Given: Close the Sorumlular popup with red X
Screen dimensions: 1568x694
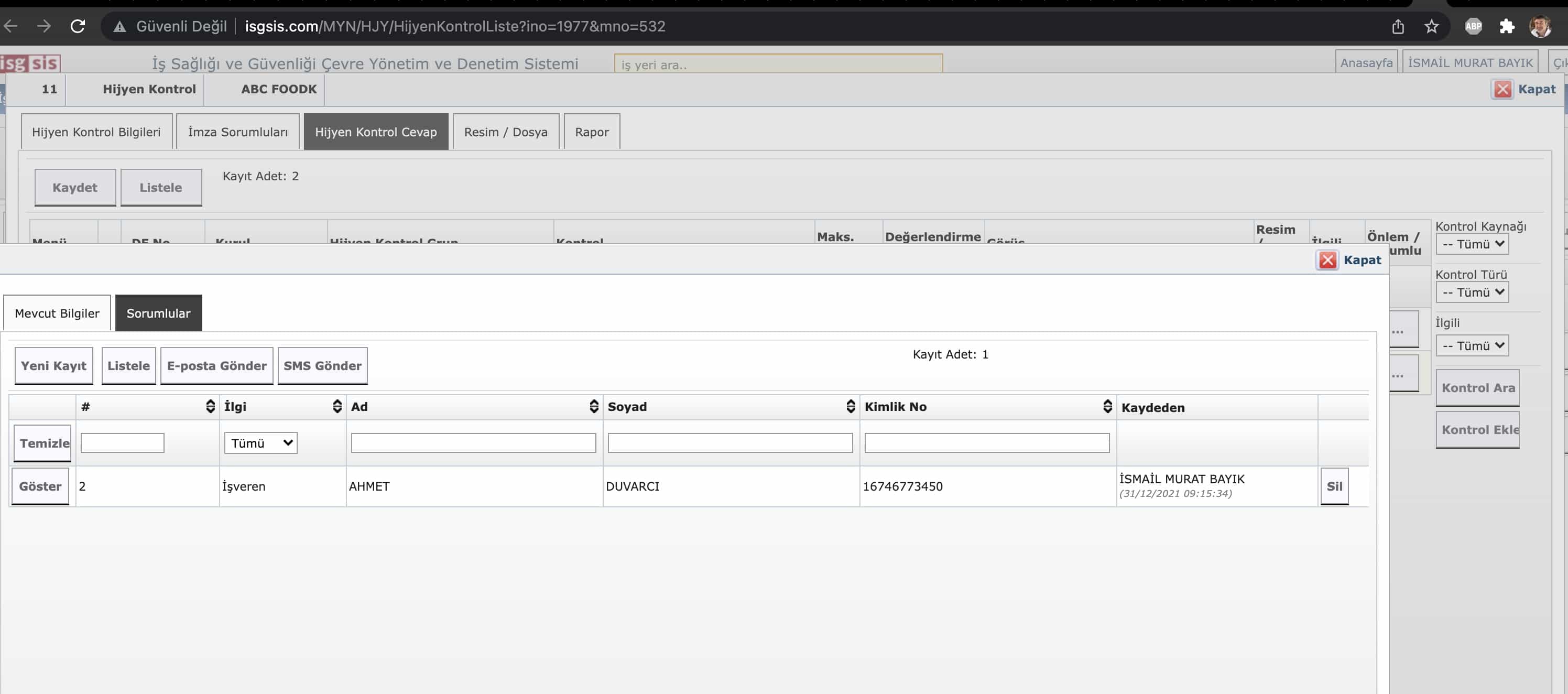Looking at the screenshot, I should [x=1327, y=260].
